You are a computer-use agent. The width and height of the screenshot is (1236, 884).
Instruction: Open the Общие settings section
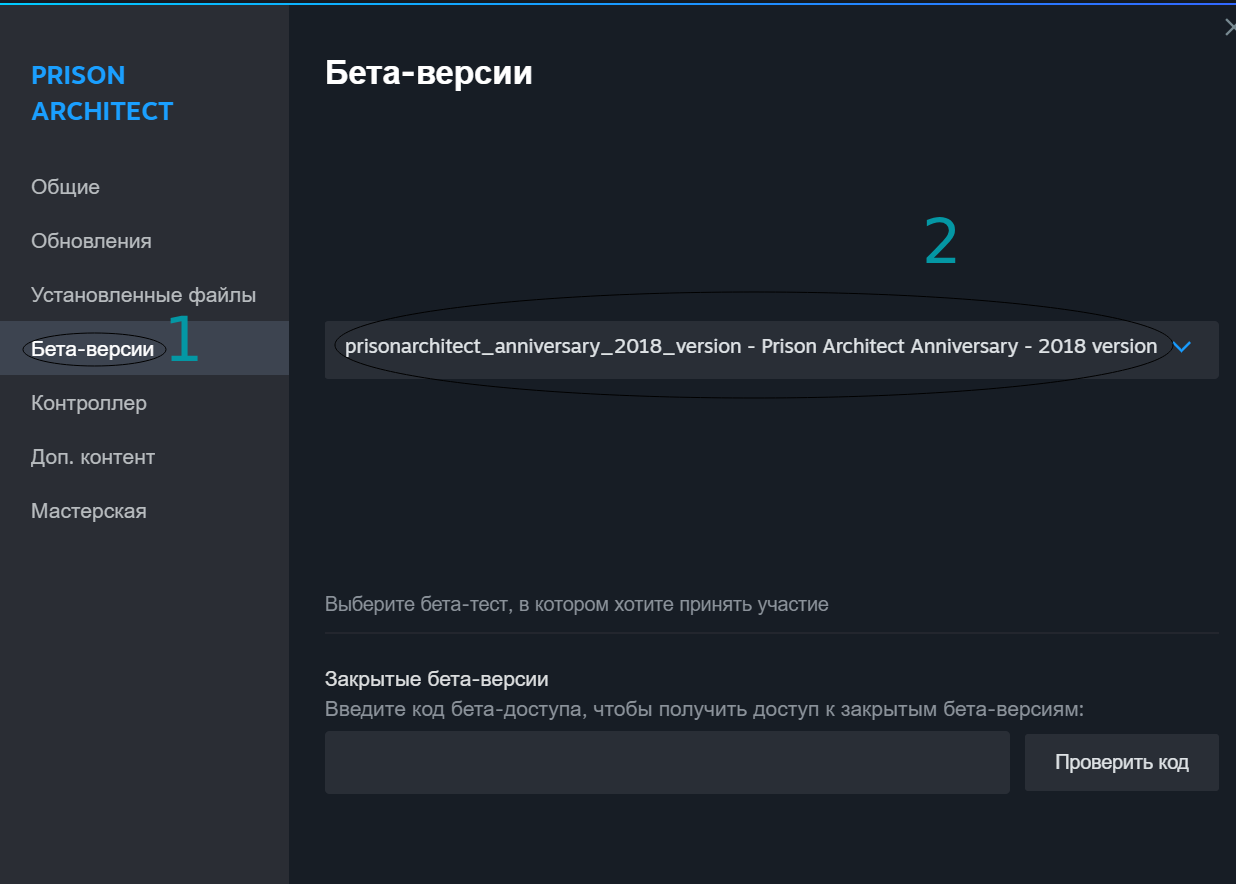[144, 187]
